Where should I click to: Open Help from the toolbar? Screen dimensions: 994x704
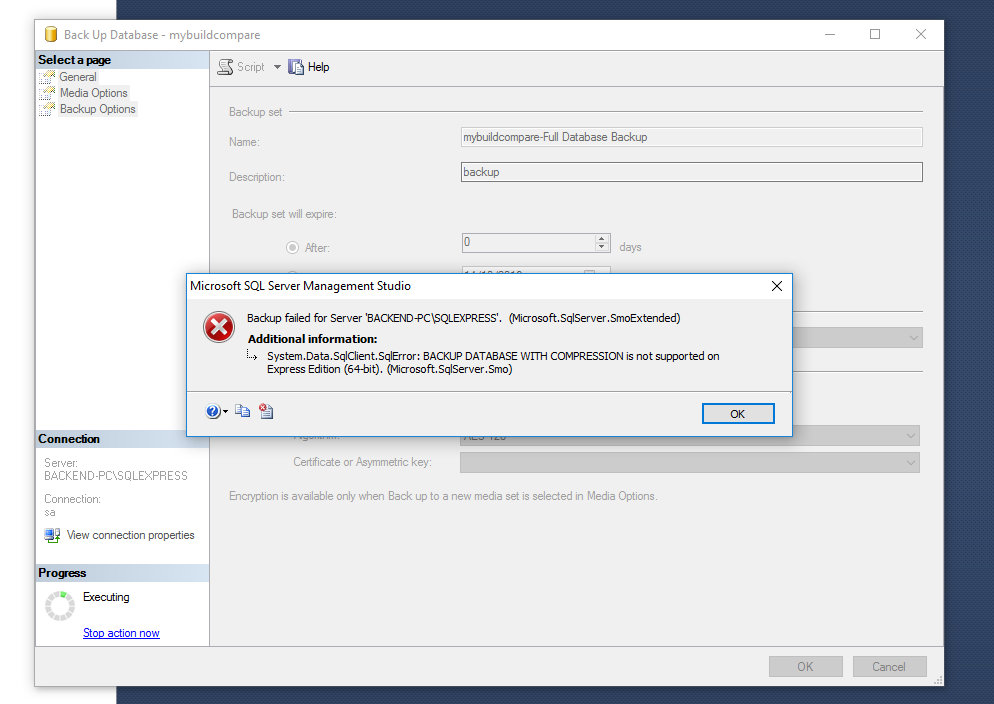click(309, 67)
